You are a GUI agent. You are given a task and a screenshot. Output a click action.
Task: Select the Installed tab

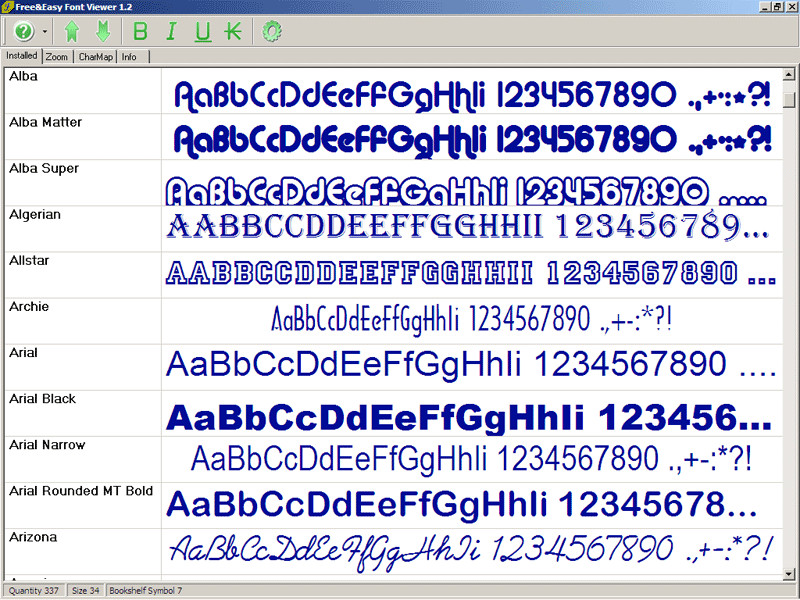(21, 56)
